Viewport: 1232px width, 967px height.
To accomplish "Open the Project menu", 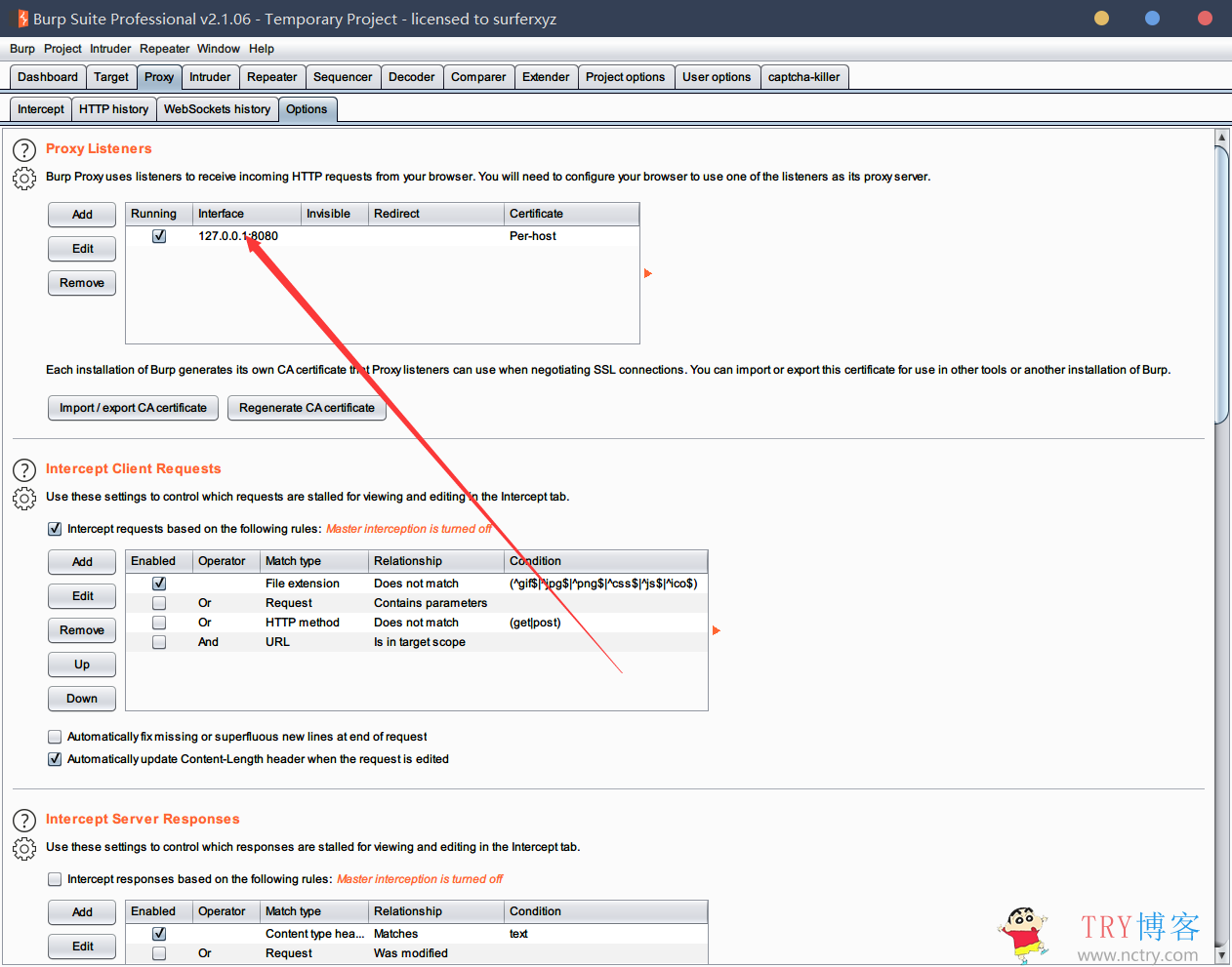I will tap(62, 49).
